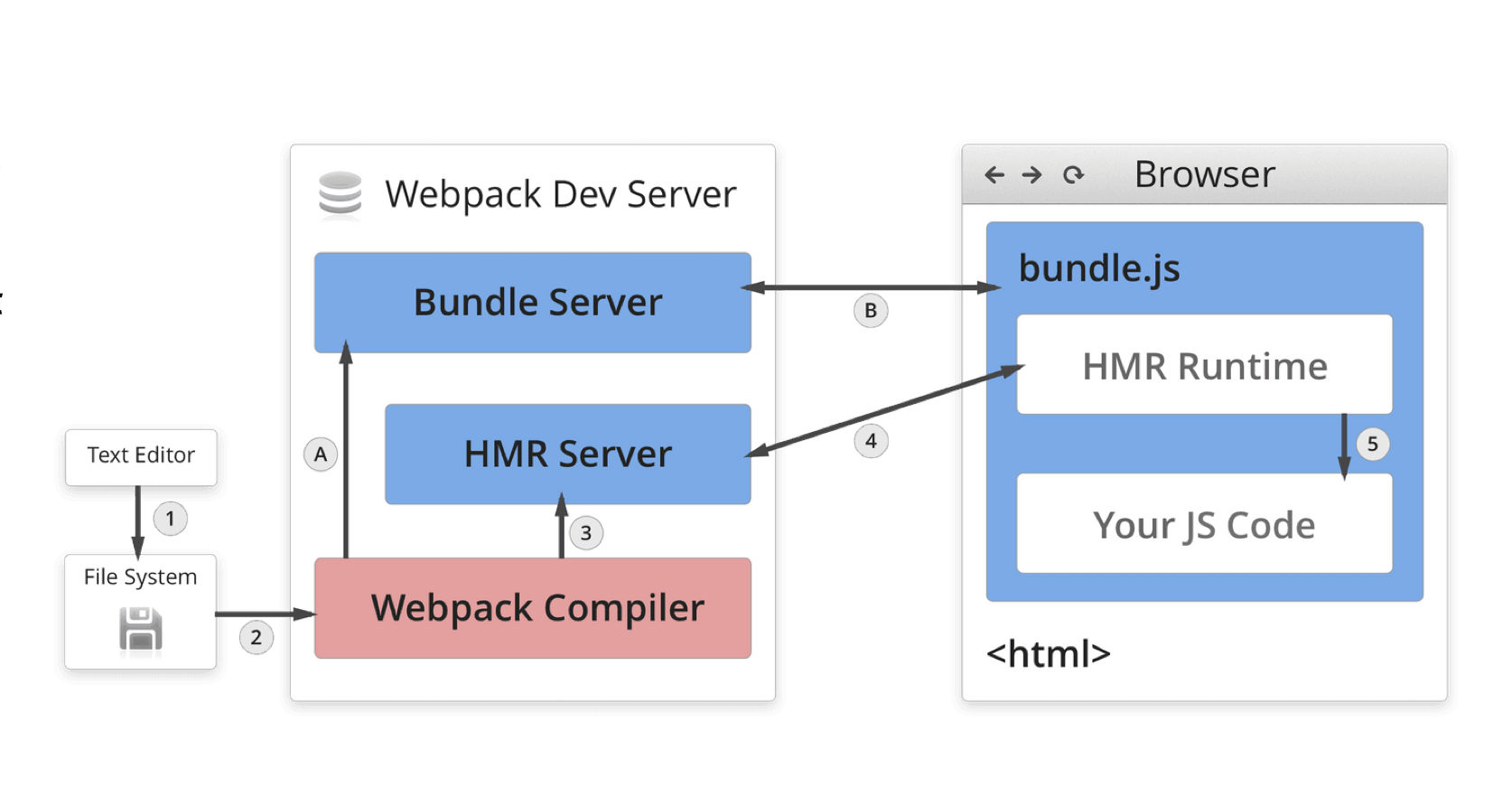Select the Webpack Compiler box
The image size is (1512, 797).
click(x=533, y=608)
